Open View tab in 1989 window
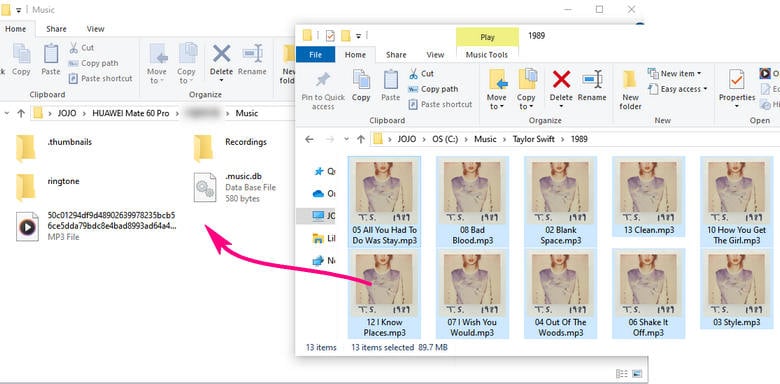This screenshot has width=780, height=384. coord(435,55)
